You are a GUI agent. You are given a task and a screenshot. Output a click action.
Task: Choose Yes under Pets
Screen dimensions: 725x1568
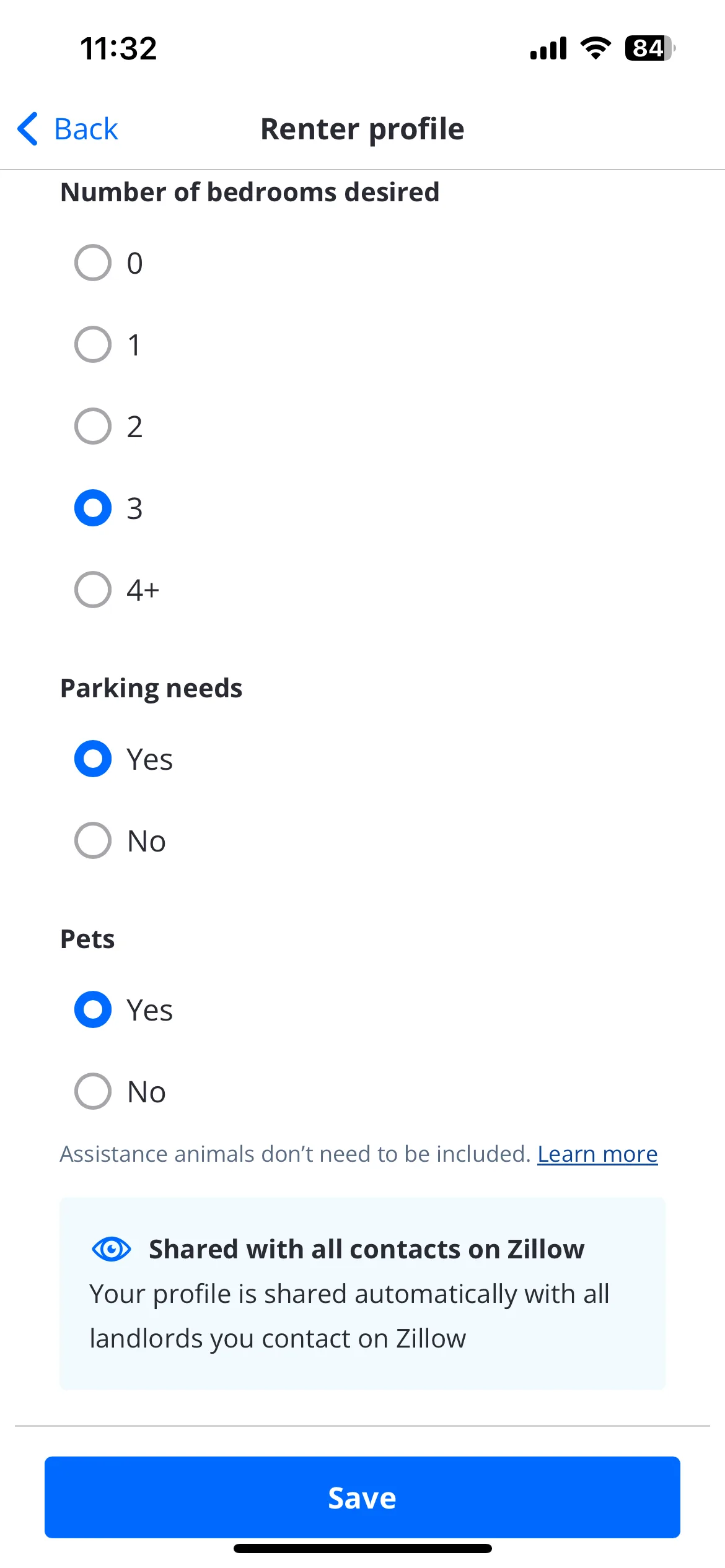coord(93,1009)
